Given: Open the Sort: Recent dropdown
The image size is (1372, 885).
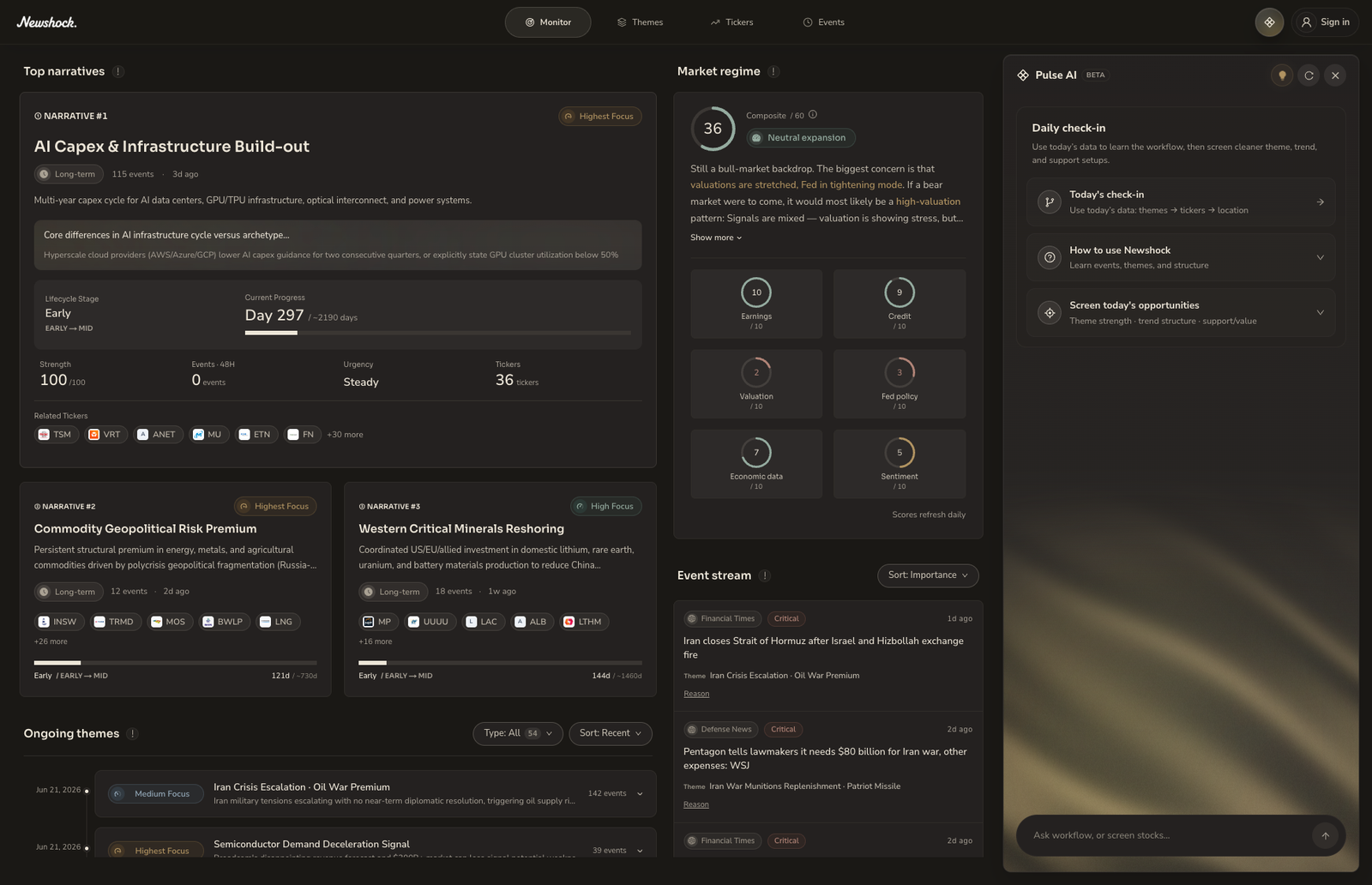Looking at the screenshot, I should coord(611,733).
